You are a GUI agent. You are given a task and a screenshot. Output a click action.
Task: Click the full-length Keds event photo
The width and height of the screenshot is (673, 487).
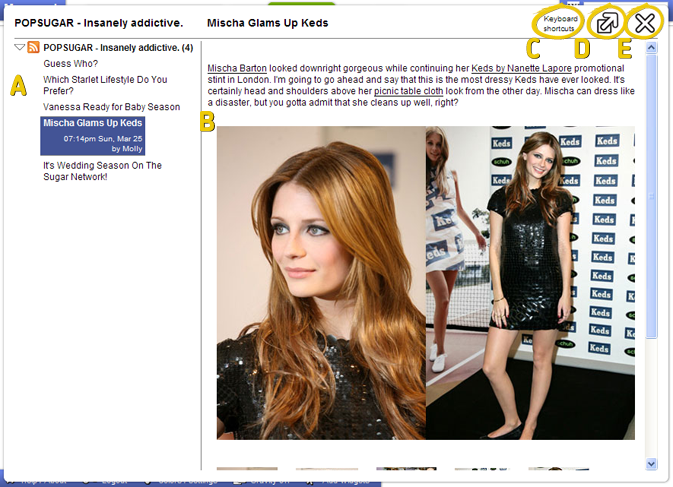tap(530, 283)
